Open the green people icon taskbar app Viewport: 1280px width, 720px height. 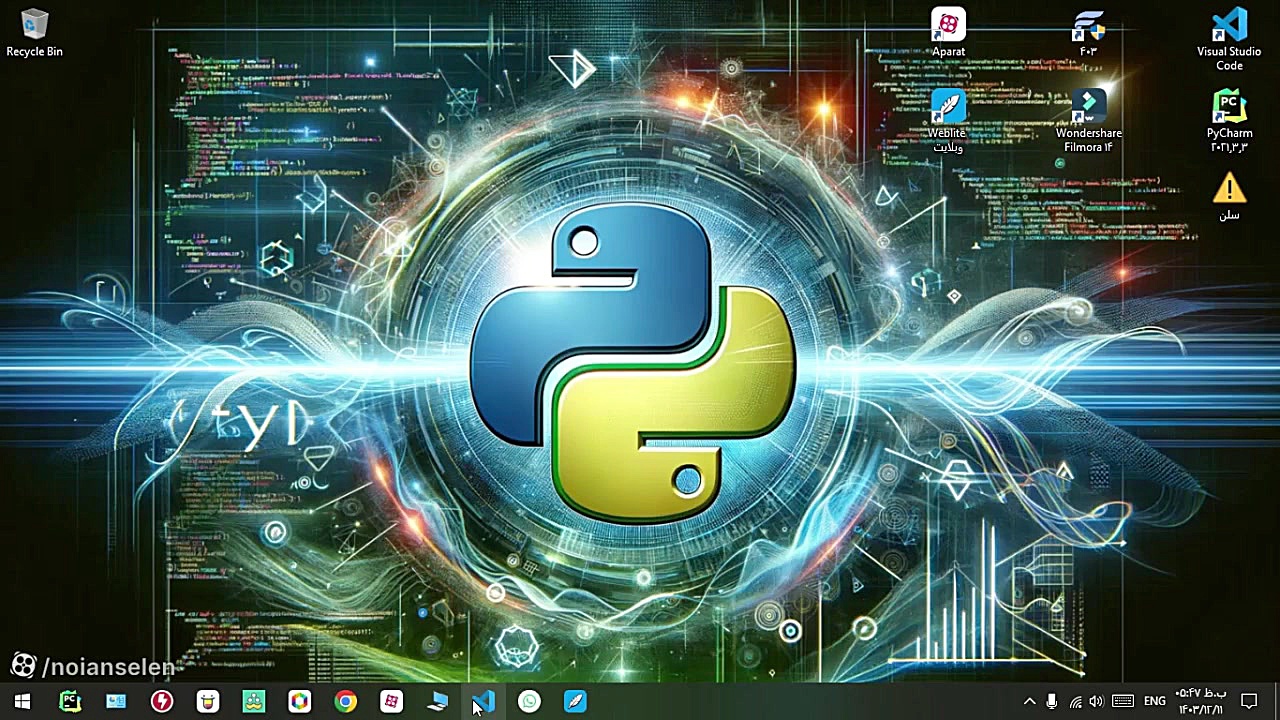(x=253, y=701)
